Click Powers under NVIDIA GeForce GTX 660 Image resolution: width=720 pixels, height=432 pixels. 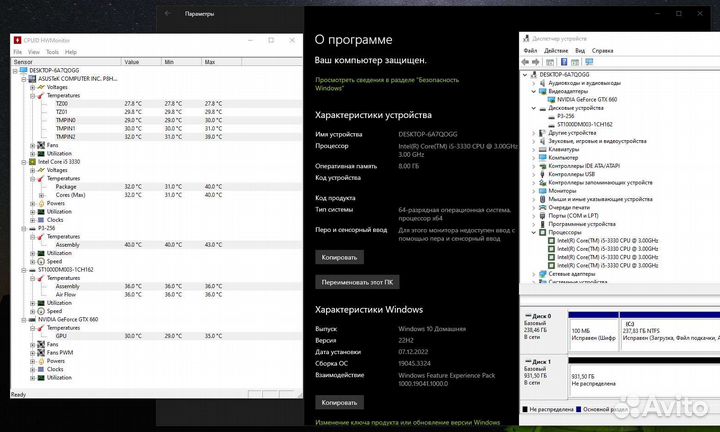(56, 361)
